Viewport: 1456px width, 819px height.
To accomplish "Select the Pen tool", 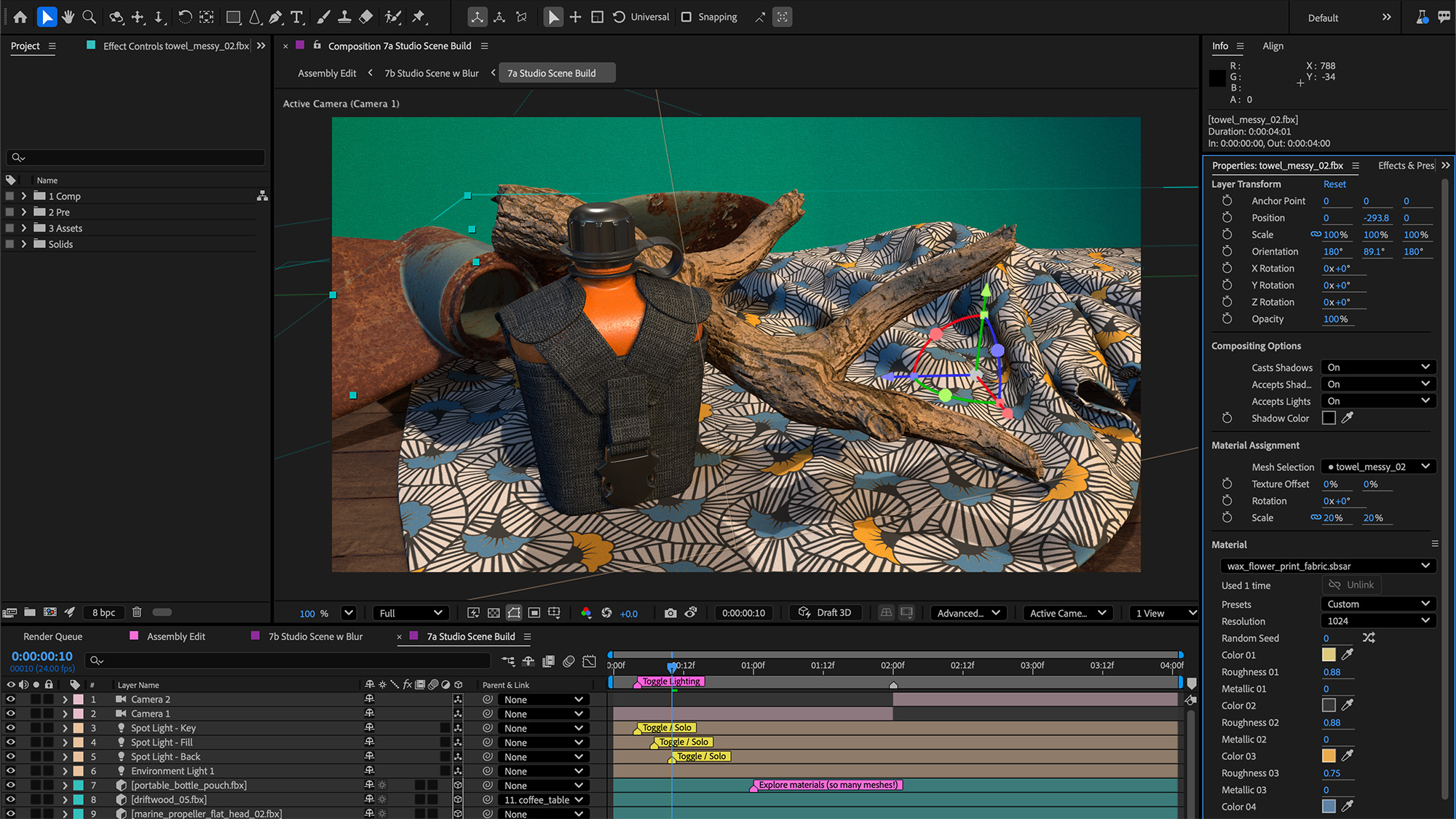I will coord(276,17).
